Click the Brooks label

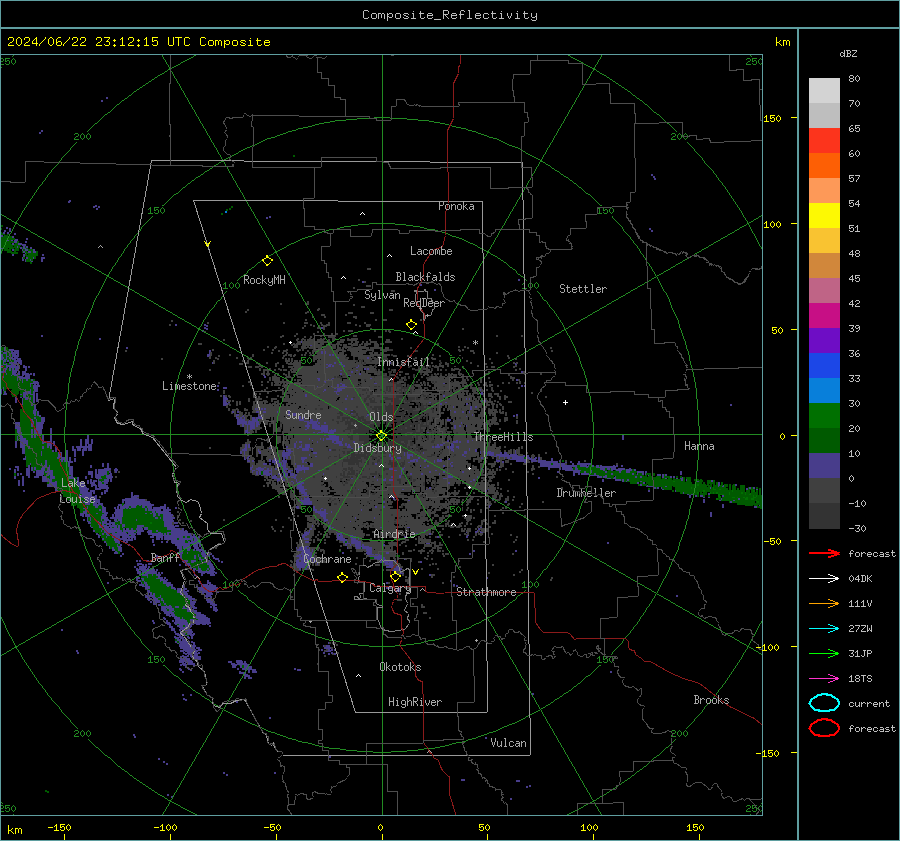click(711, 700)
